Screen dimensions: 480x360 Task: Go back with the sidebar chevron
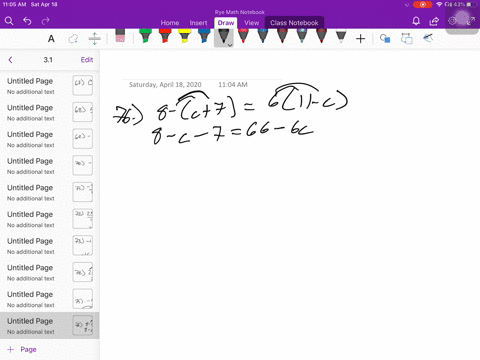10,60
